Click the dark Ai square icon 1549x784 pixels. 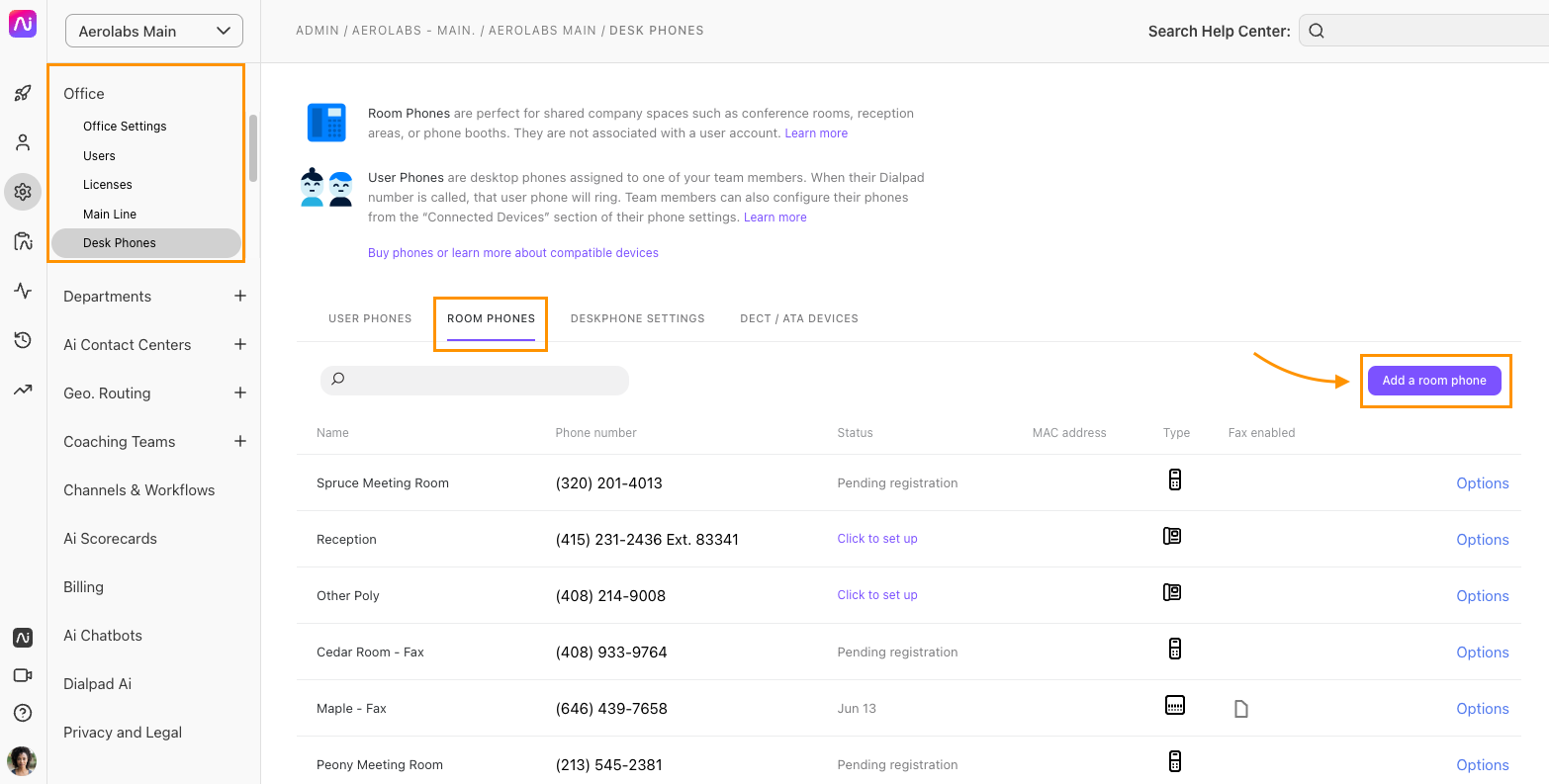point(23,638)
